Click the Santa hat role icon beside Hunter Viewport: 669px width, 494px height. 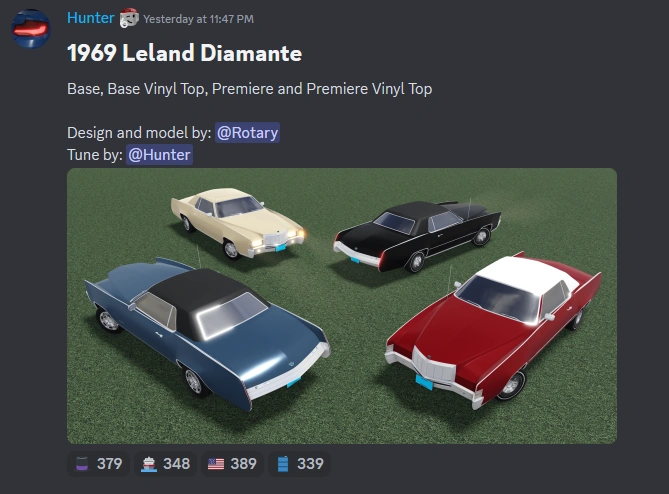[x=128, y=18]
